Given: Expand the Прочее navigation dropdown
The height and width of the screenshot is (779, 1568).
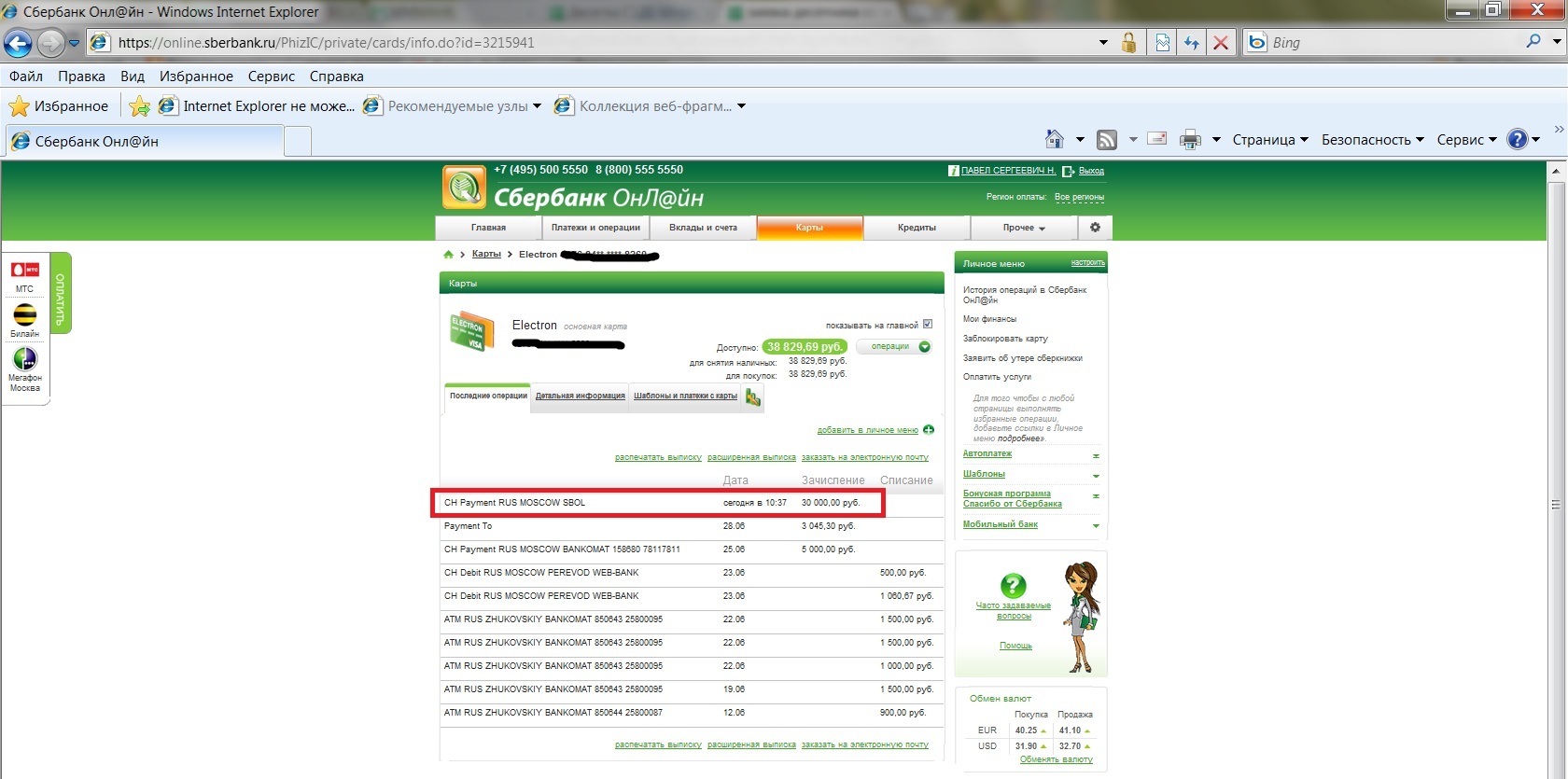Looking at the screenshot, I should click(1024, 228).
